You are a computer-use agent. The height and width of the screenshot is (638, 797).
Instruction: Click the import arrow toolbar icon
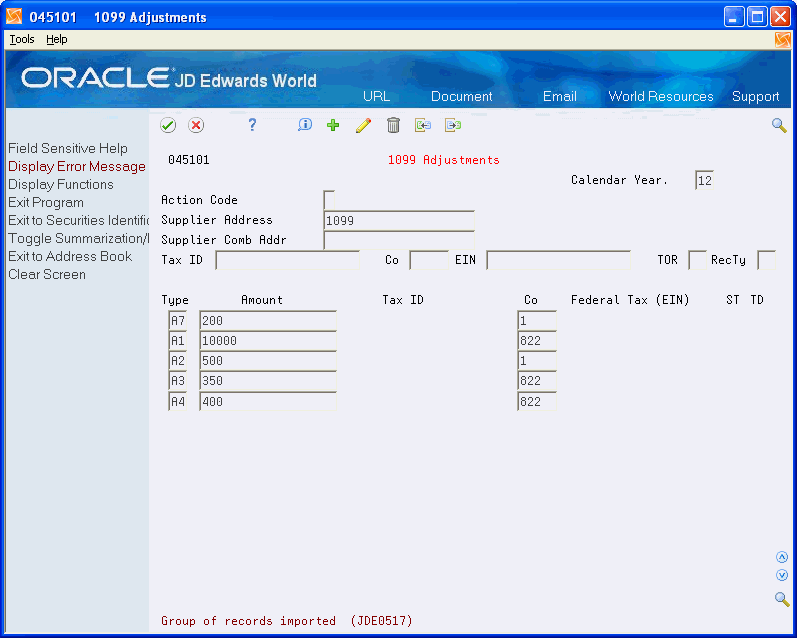point(423,125)
